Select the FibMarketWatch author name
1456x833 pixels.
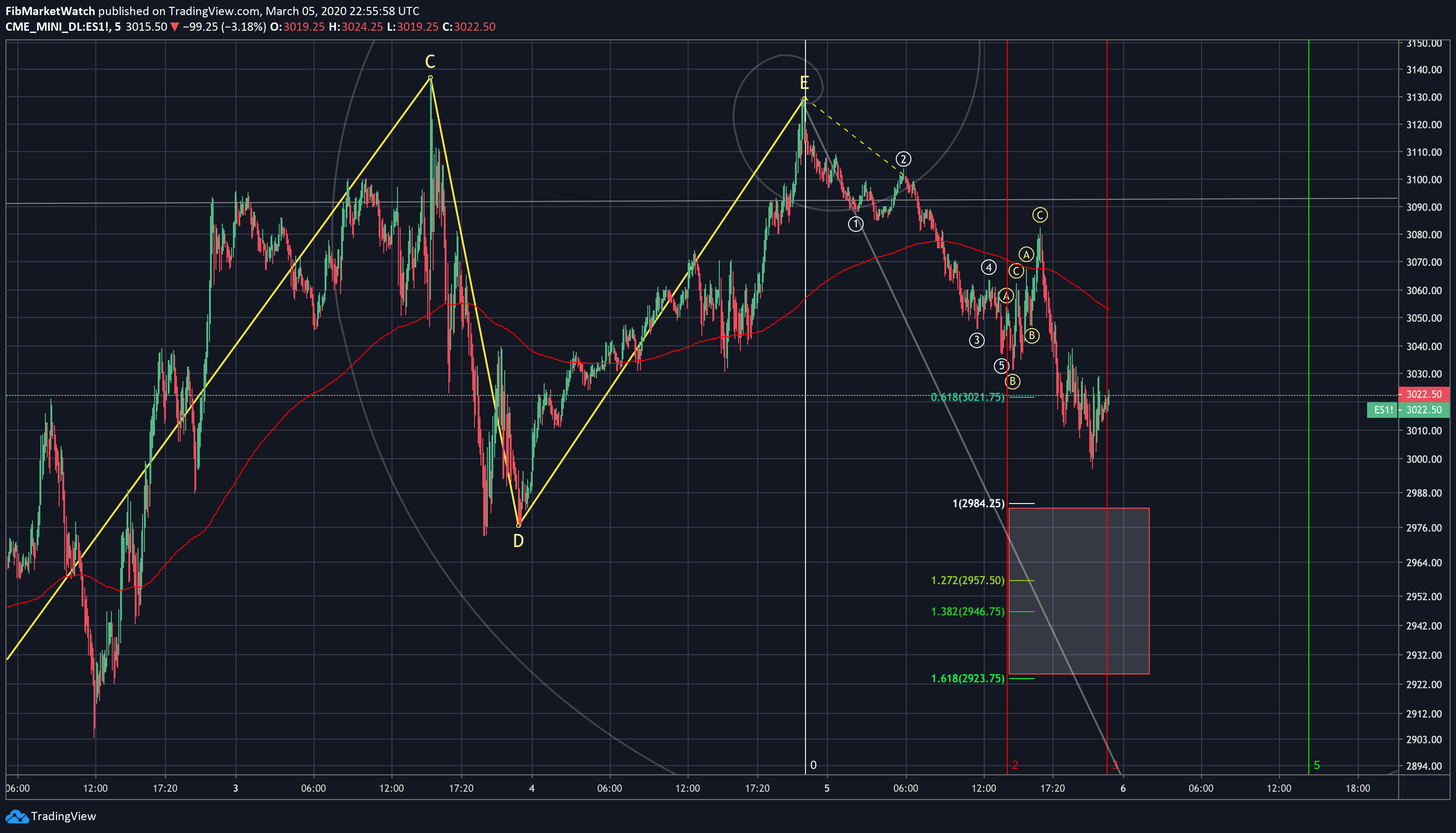point(50,11)
